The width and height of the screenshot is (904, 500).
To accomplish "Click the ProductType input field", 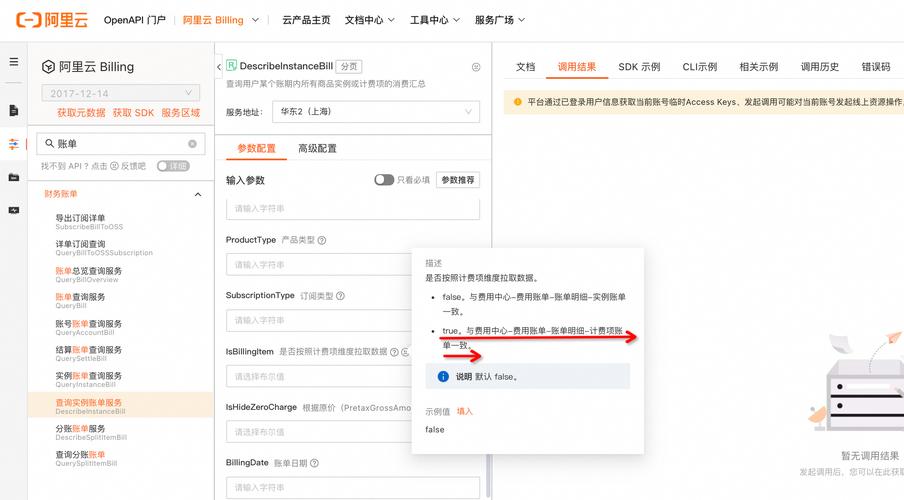I will pyautogui.click(x=318, y=264).
